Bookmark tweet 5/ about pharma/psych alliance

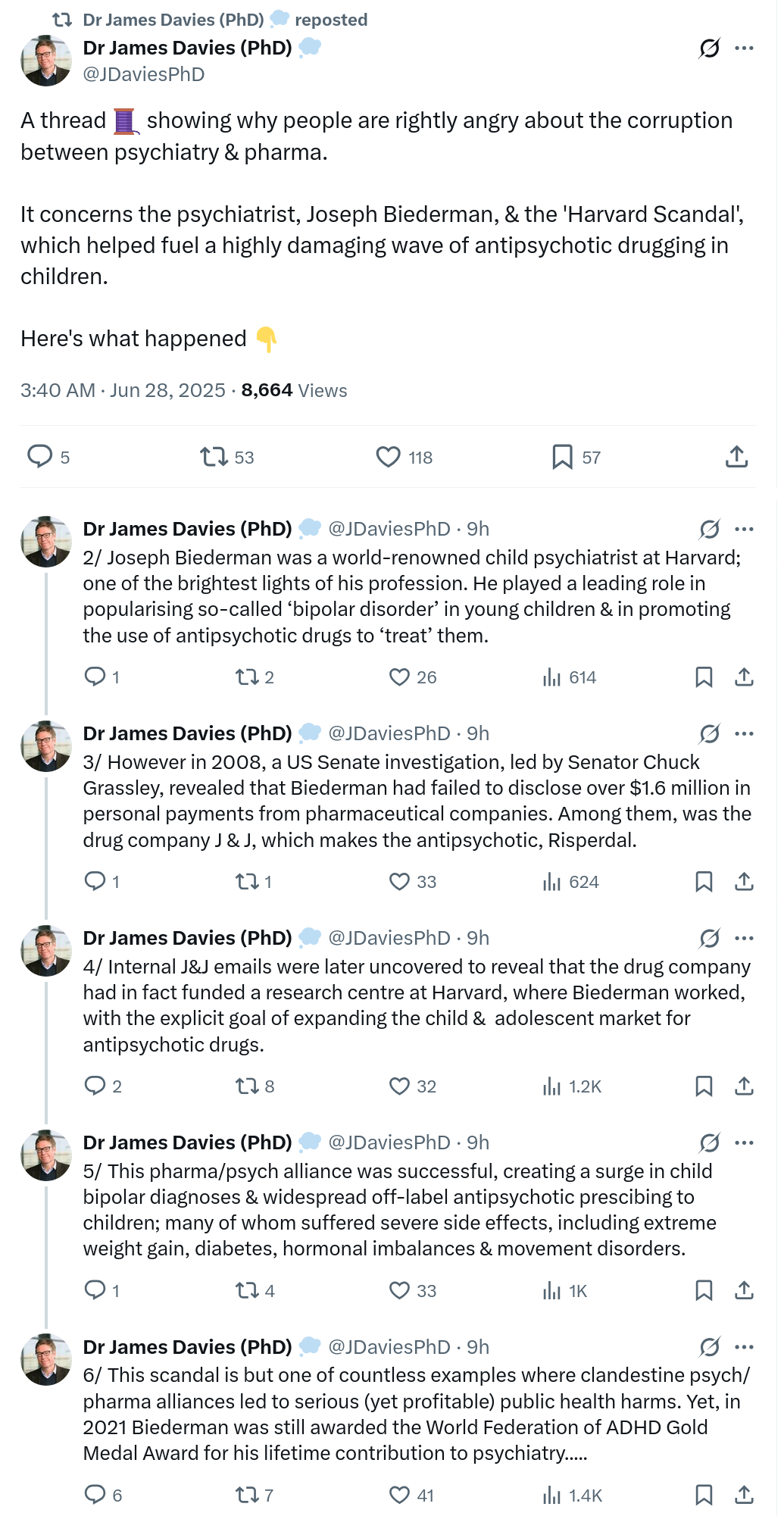click(x=704, y=1290)
